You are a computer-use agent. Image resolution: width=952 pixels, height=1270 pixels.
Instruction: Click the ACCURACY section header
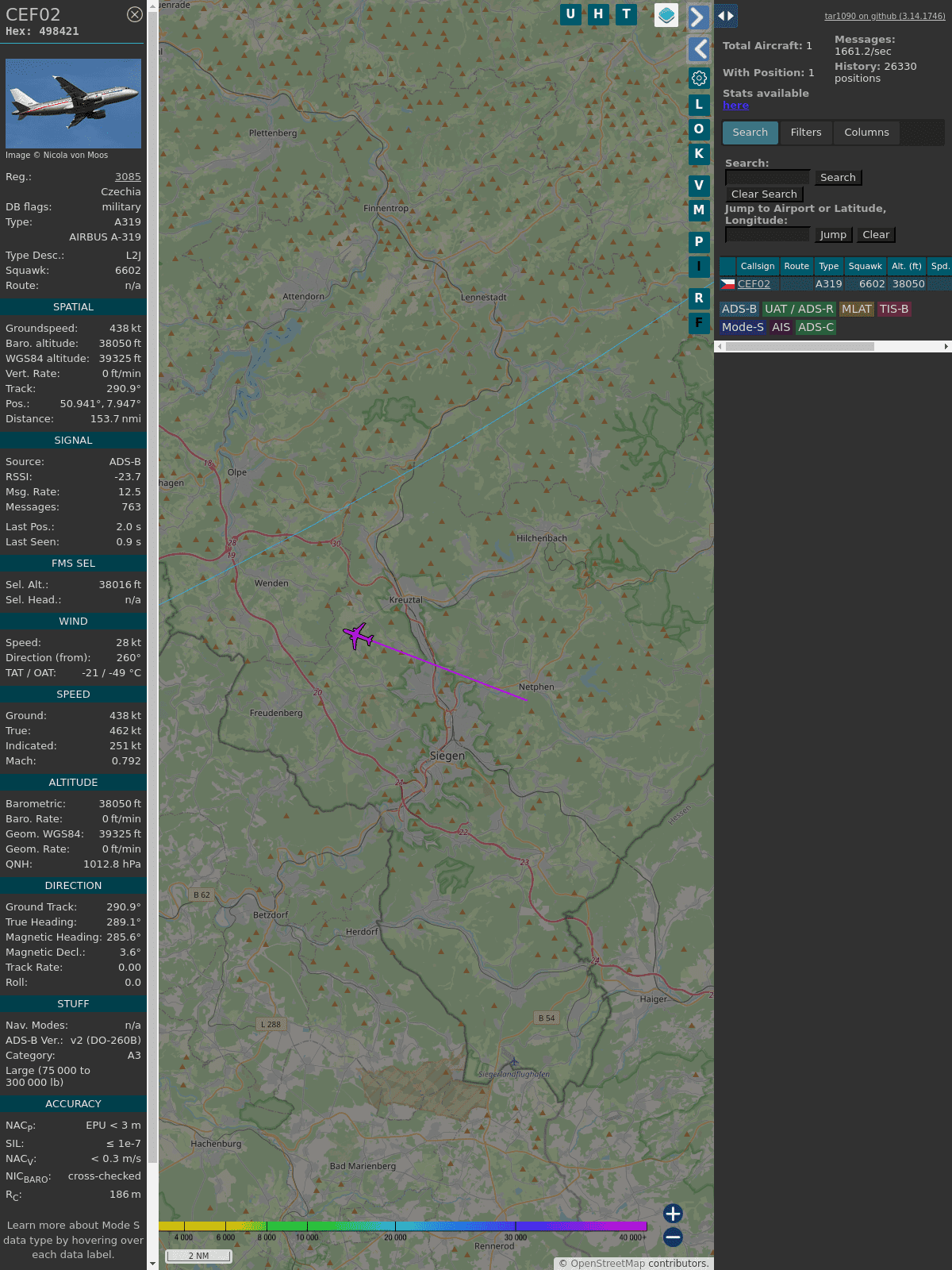pyautogui.click(x=73, y=1104)
